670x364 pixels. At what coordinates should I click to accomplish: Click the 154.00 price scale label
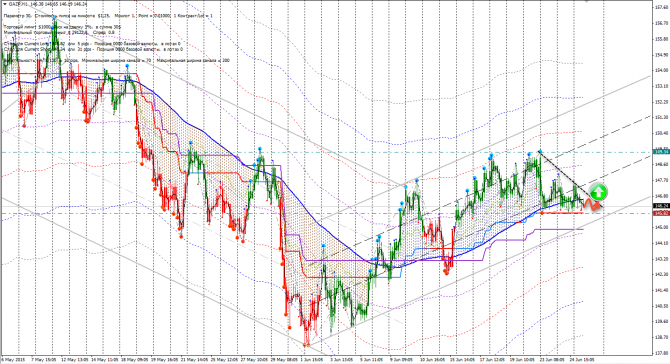point(662,70)
